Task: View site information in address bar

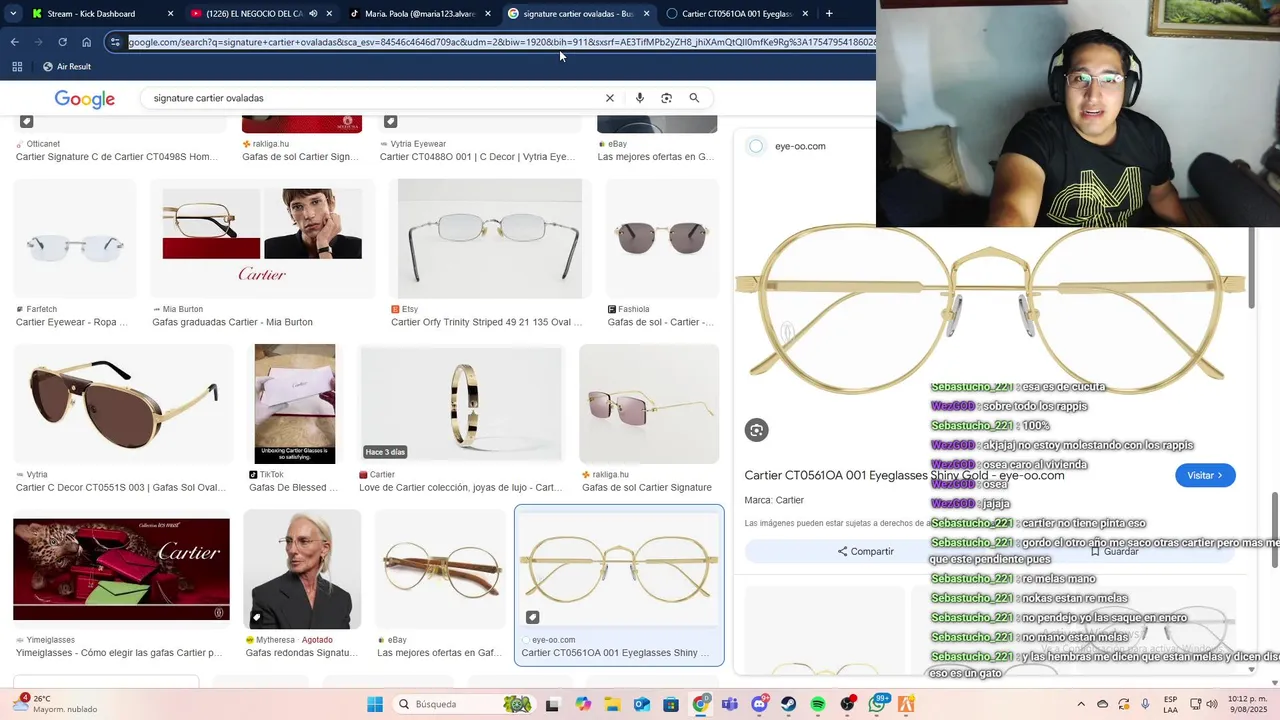Action: pos(115,42)
